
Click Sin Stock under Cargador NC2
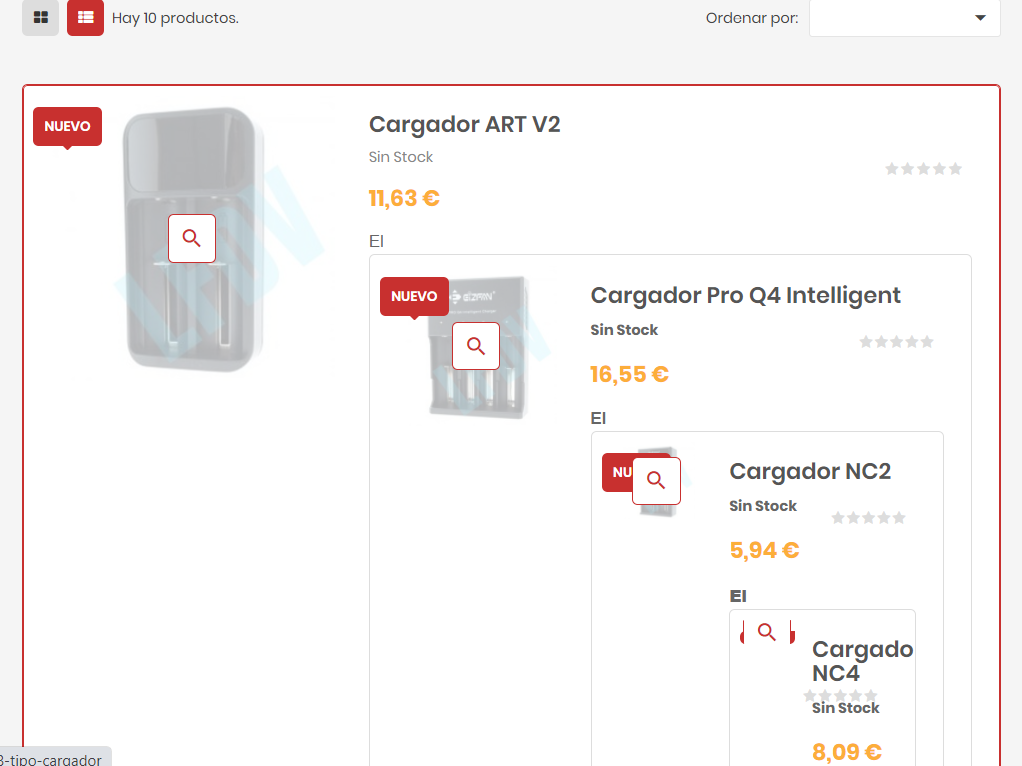(x=763, y=506)
